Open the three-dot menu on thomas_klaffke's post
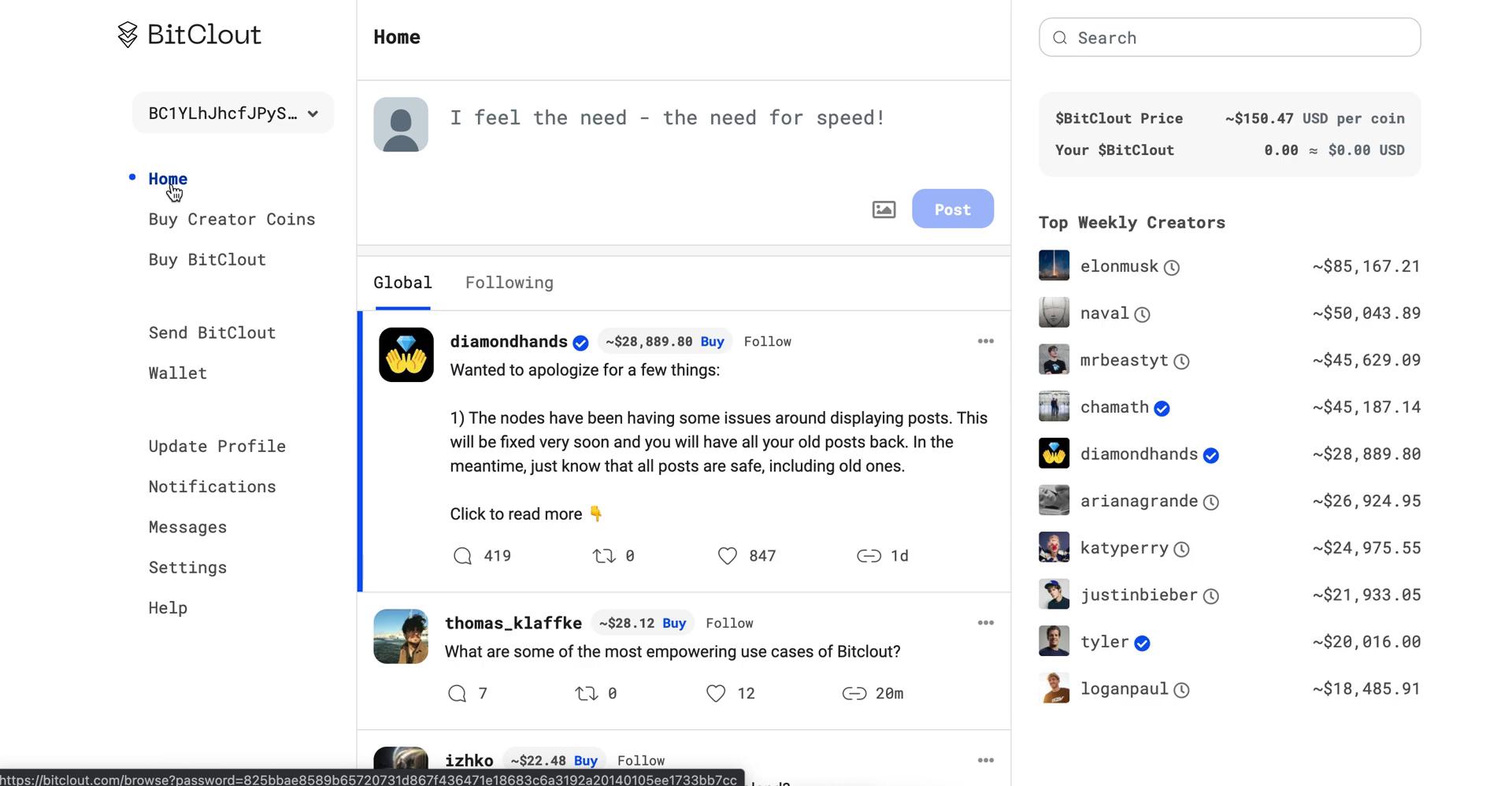Viewport: 1512px width, 786px height. (x=985, y=622)
